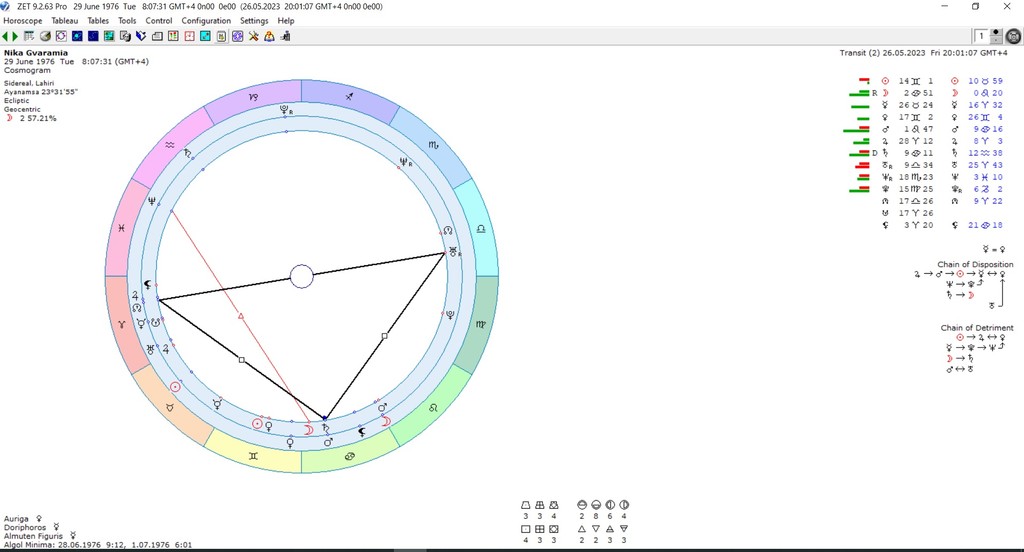Click the Gemini sign segment on wheel
This screenshot has width=1024, height=552.
pos(253,456)
